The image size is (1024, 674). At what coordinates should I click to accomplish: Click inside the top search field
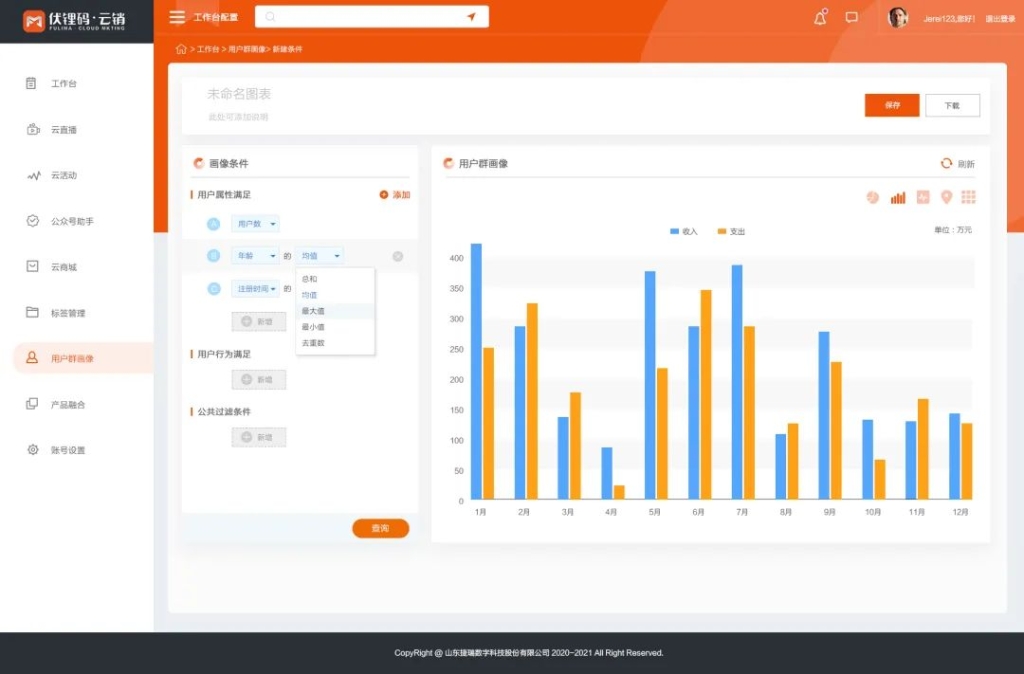coord(370,16)
